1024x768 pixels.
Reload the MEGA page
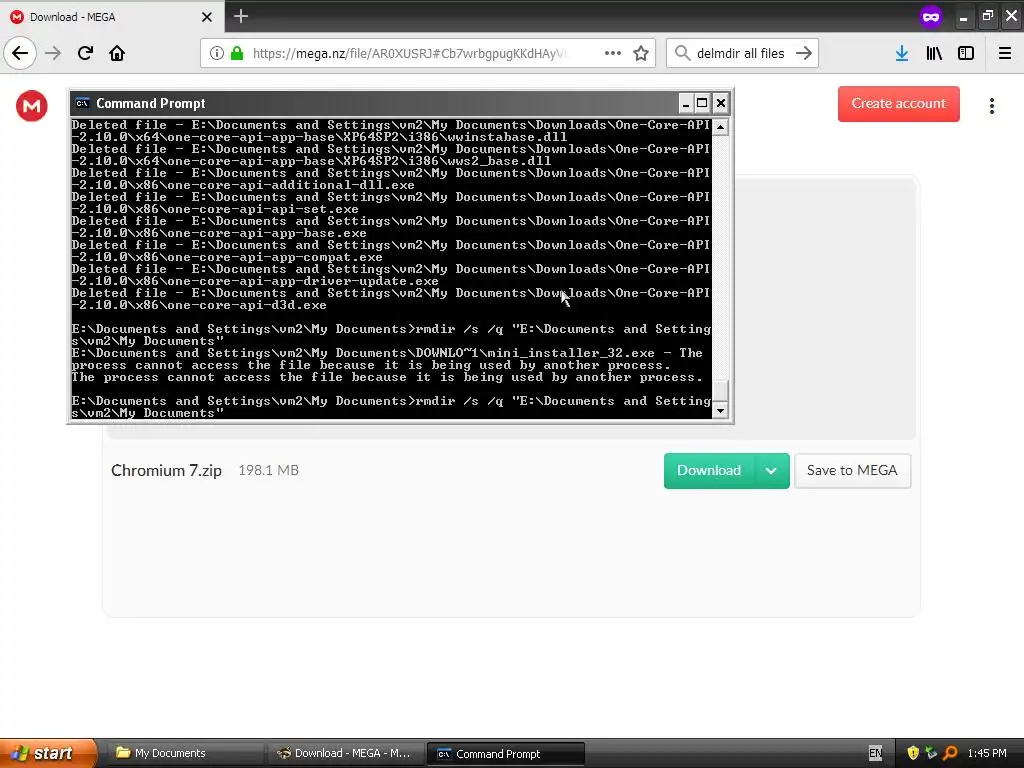pos(85,53)
